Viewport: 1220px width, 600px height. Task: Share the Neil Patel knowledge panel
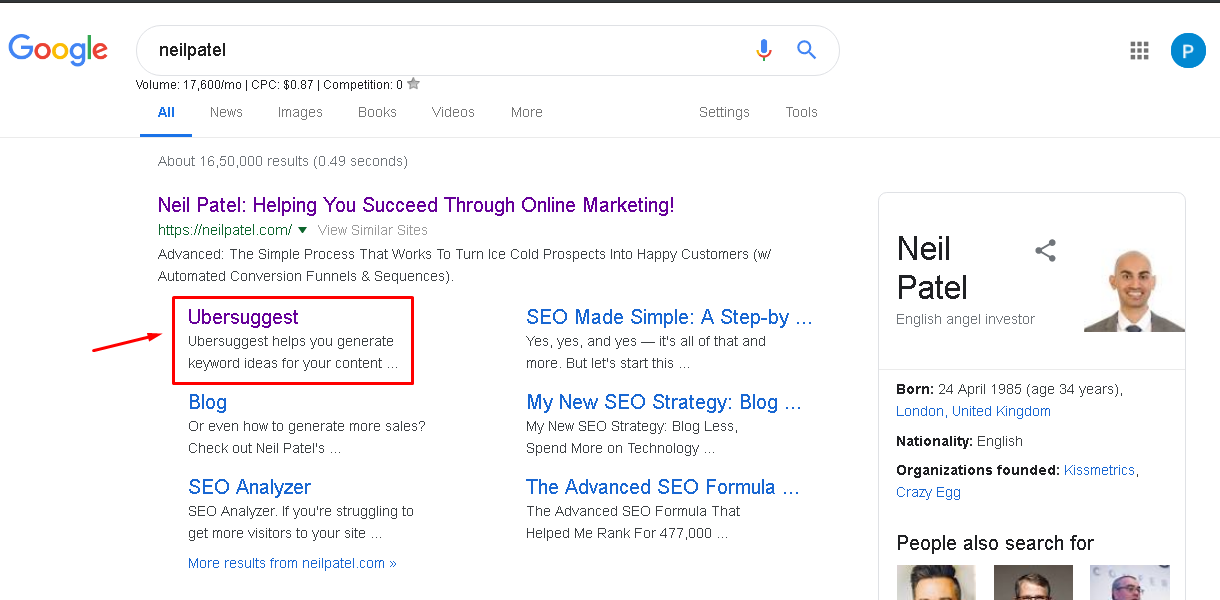1045,250
